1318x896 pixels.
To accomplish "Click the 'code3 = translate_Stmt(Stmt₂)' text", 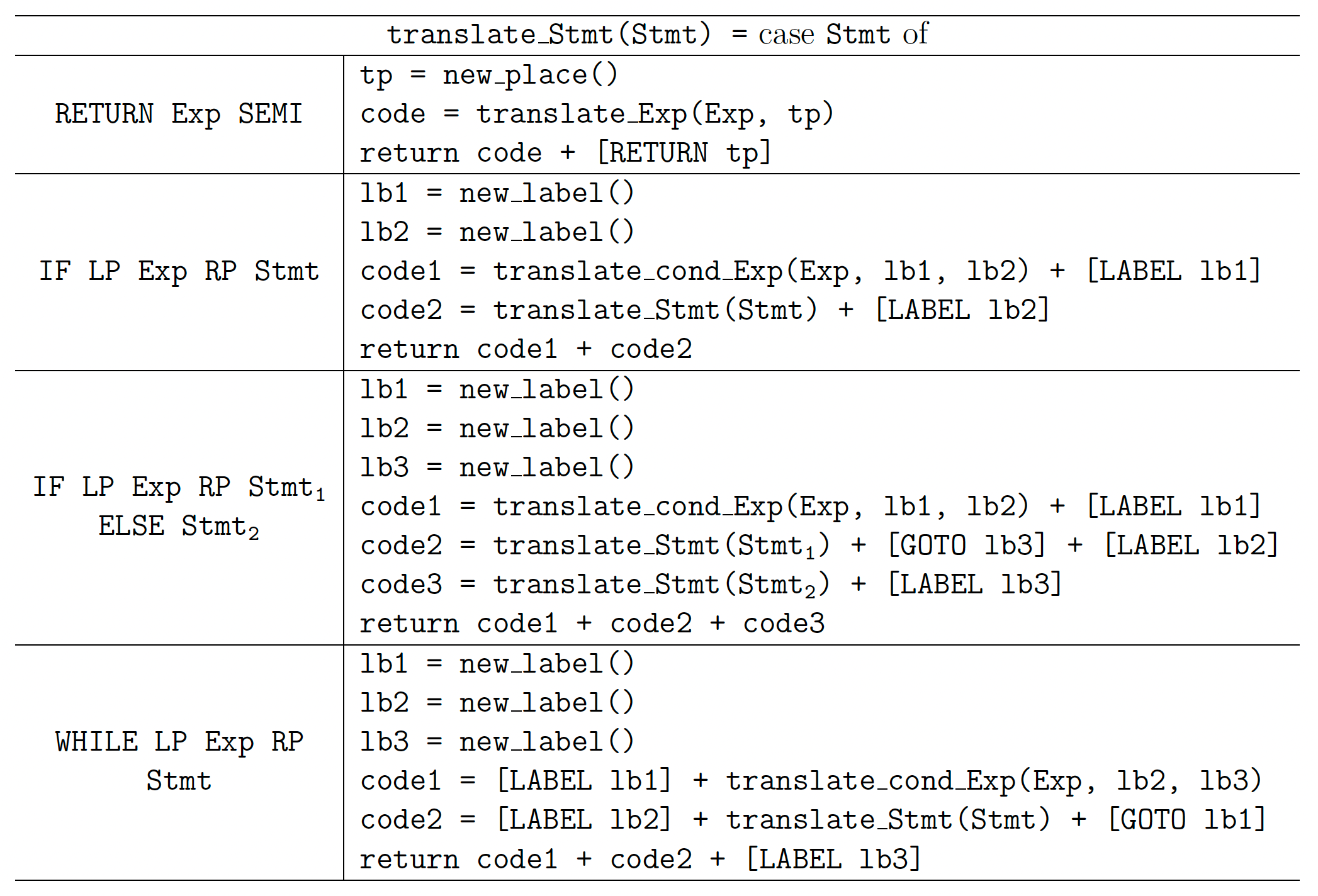I will pyautogui.click(x=595, y=585).
